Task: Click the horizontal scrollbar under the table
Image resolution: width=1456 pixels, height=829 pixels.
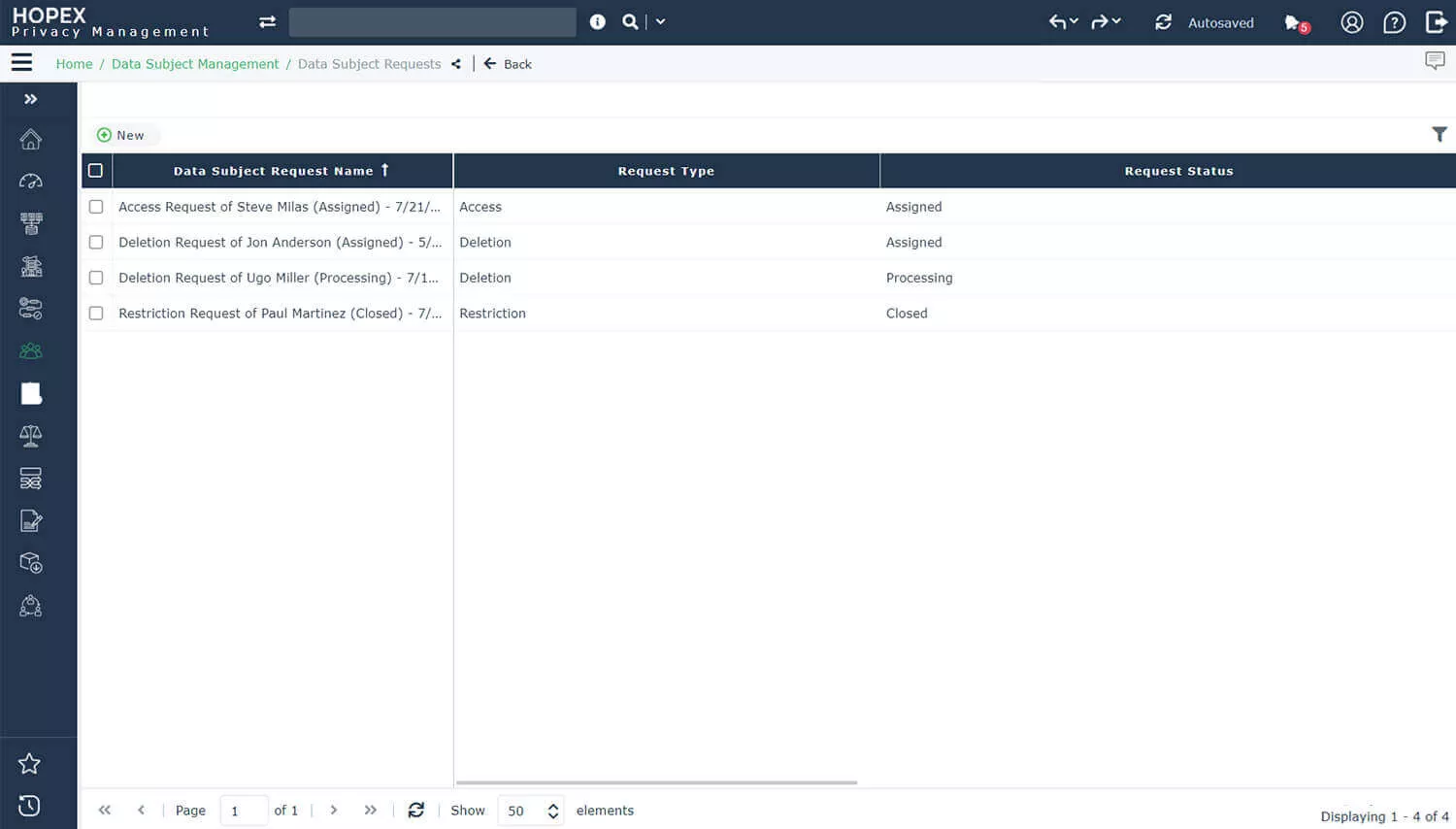Action: pyautogui.click(x=656, y=782)
